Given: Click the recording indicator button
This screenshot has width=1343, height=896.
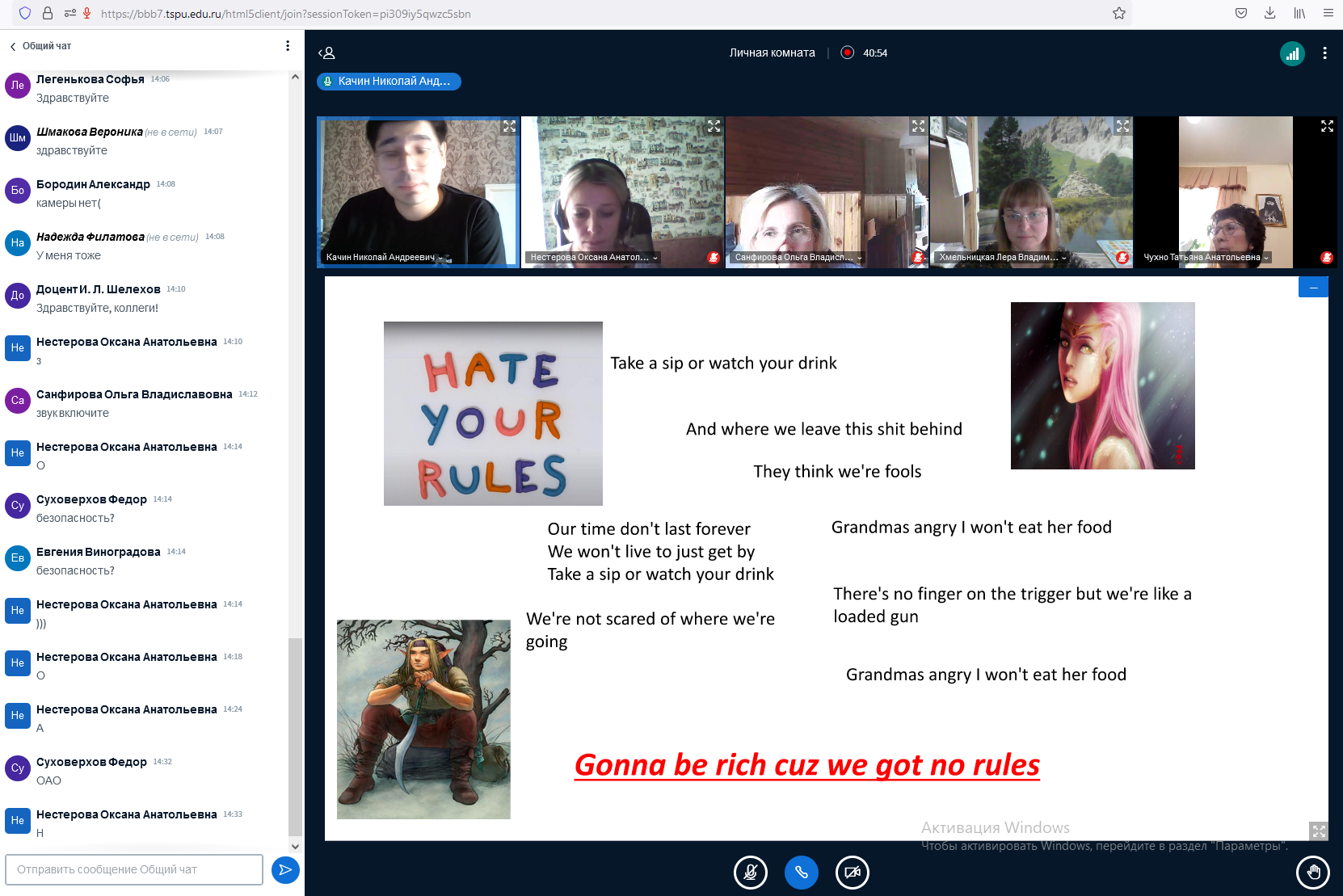Looking at the screenshot, I should 847,53.
